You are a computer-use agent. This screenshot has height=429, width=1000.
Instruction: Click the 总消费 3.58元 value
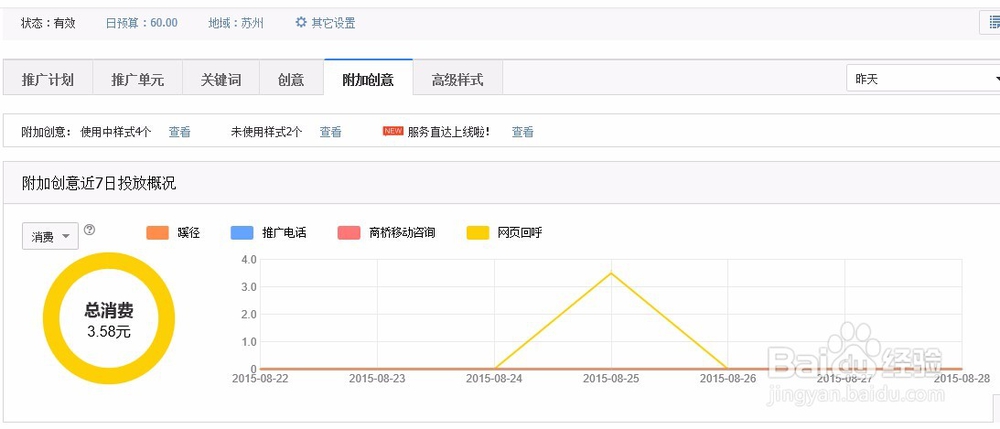tap(109, 331)
